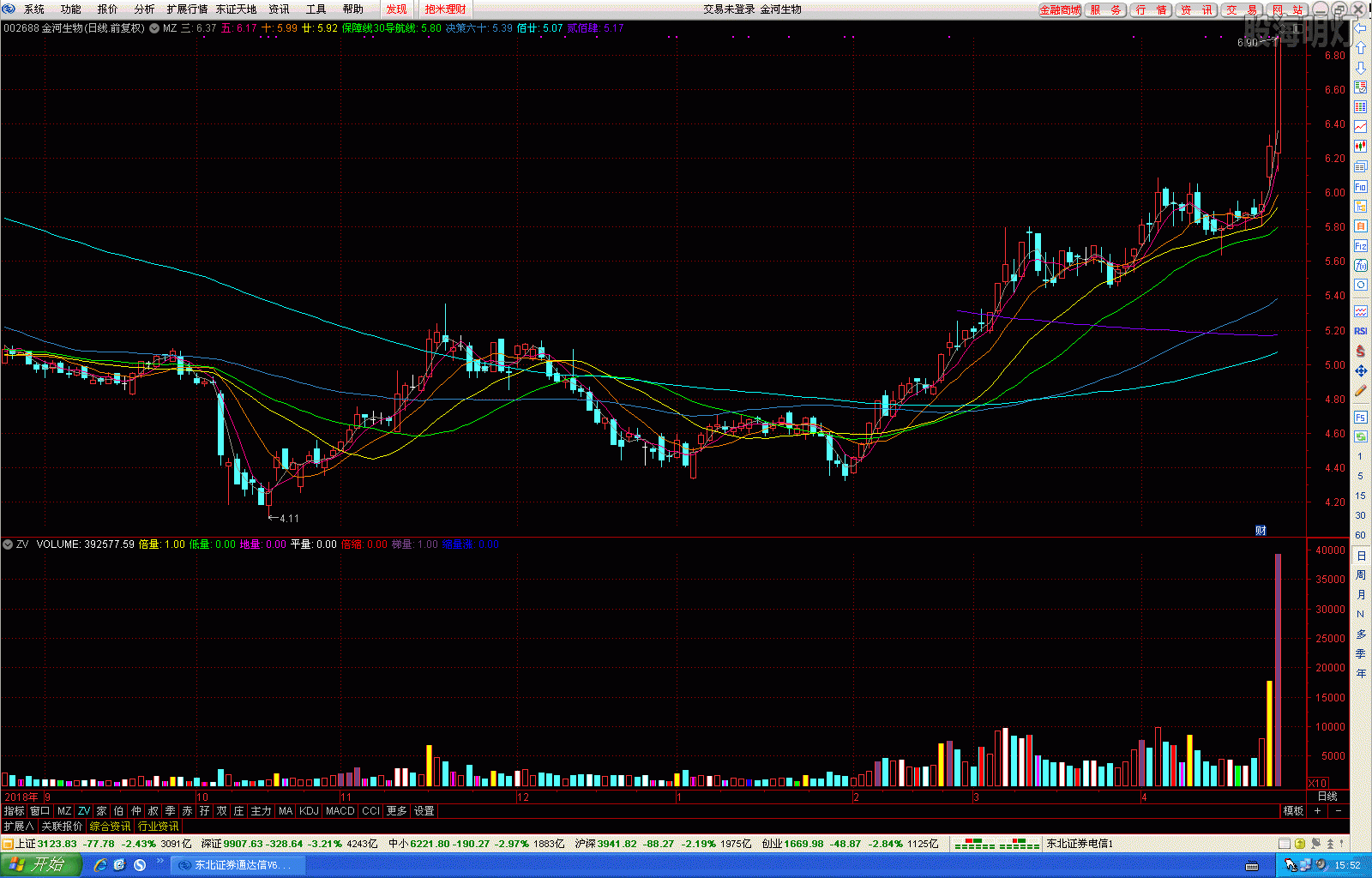Open the 模板 template menu
This screenshot has height=878, width=1372.
click(1293, 810)
